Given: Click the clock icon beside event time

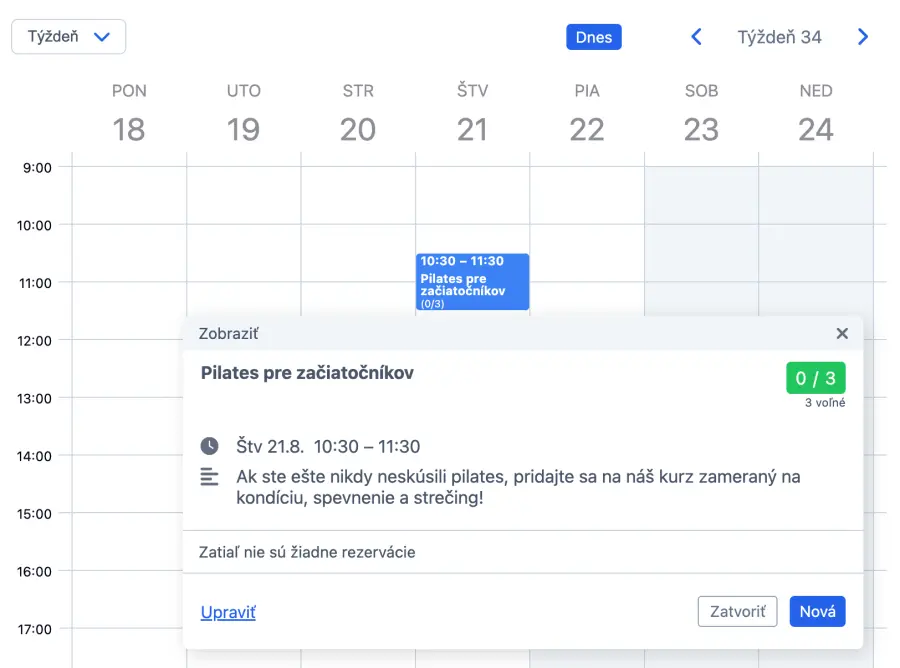Looking at the screenshot, I should (209, 446).
